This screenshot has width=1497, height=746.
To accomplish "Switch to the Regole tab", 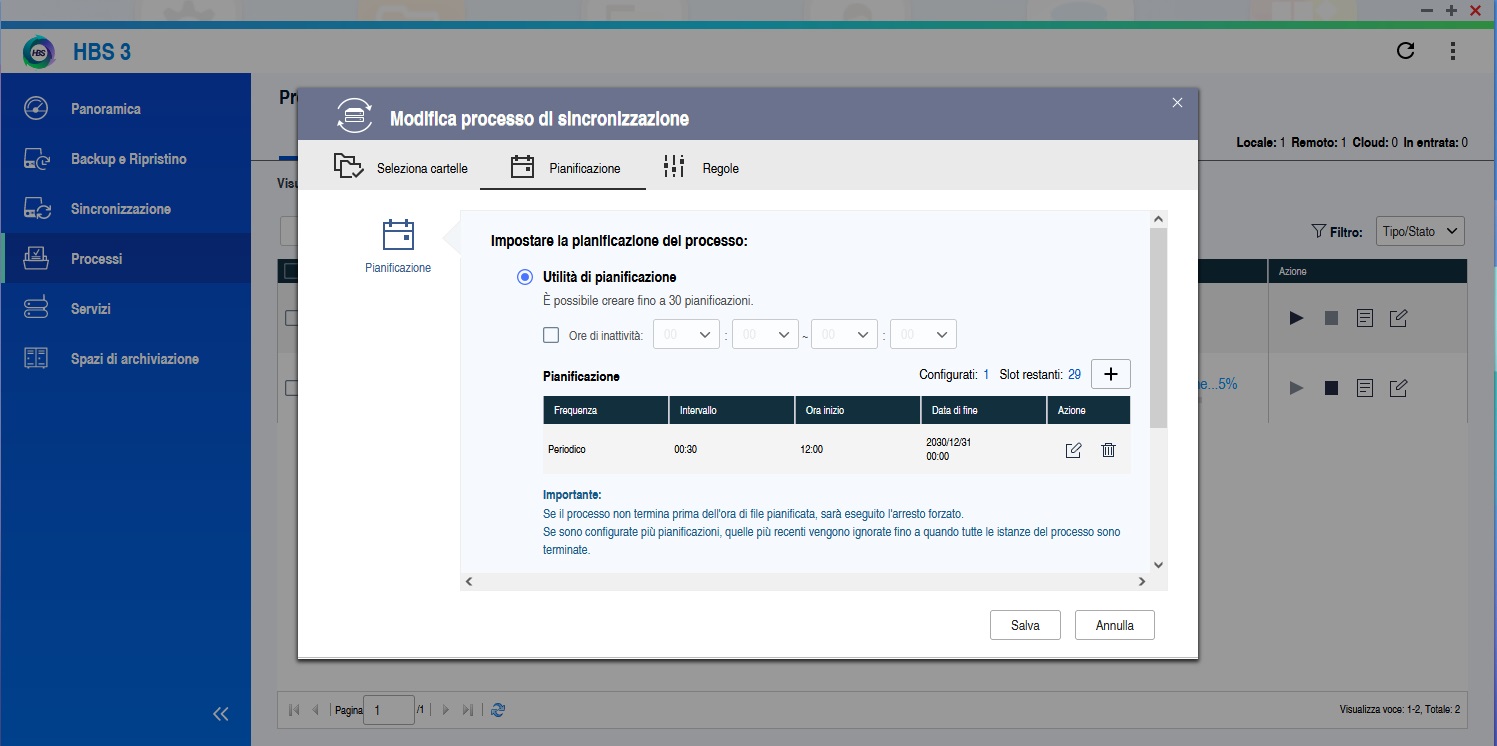I will click(702, 168).
